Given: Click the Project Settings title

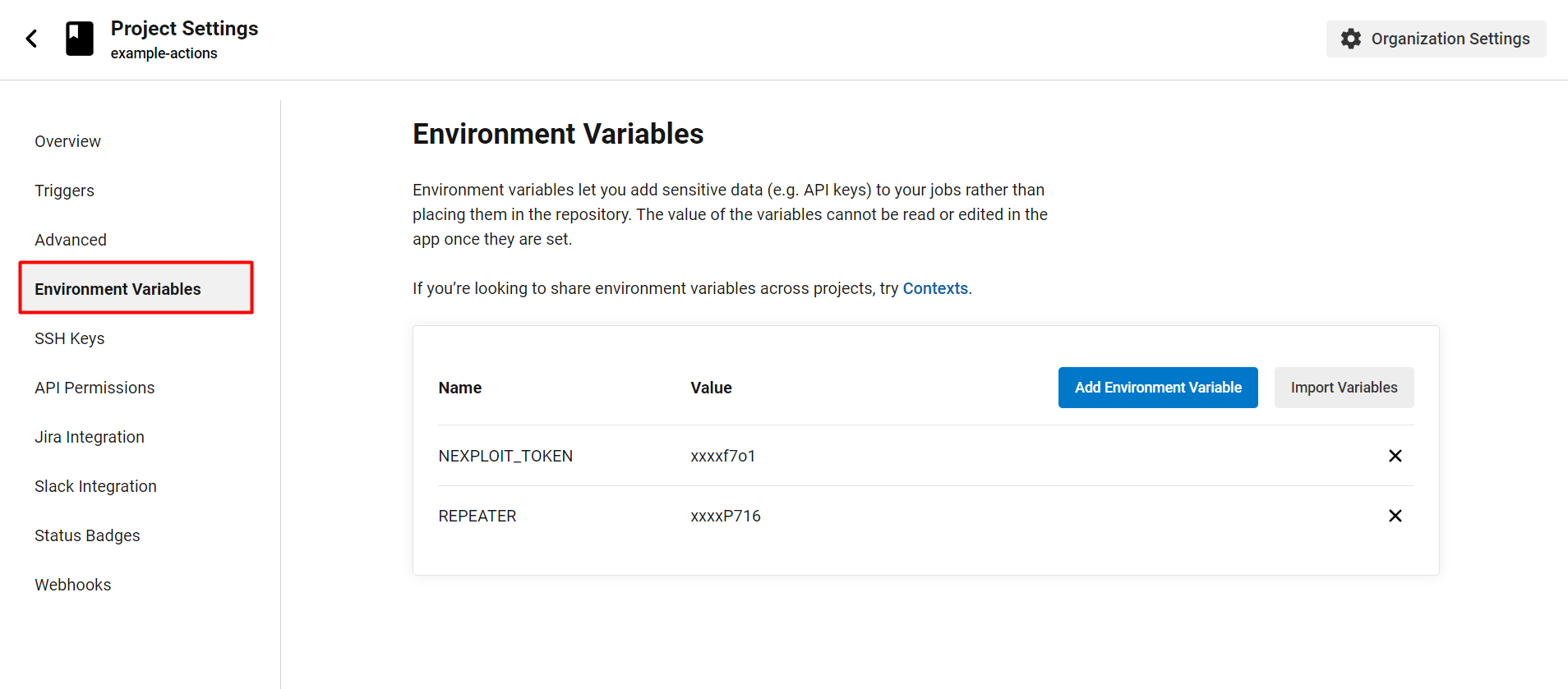Looking at the screenshot, I should pos(185,29).
